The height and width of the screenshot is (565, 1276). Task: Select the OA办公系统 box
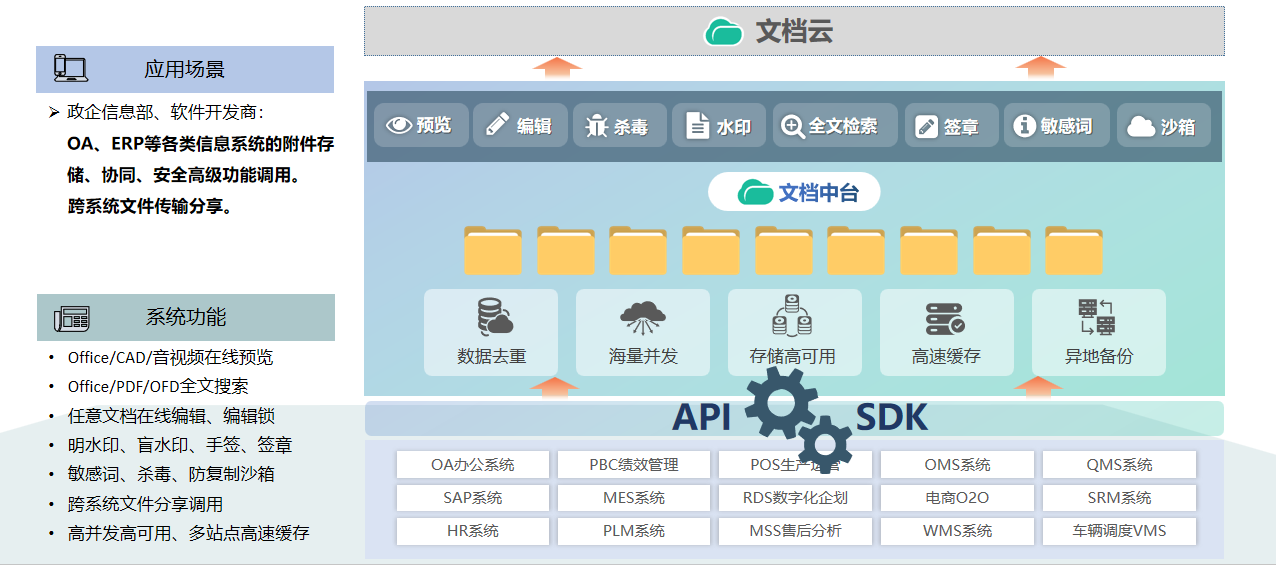(x=473, y=465)
